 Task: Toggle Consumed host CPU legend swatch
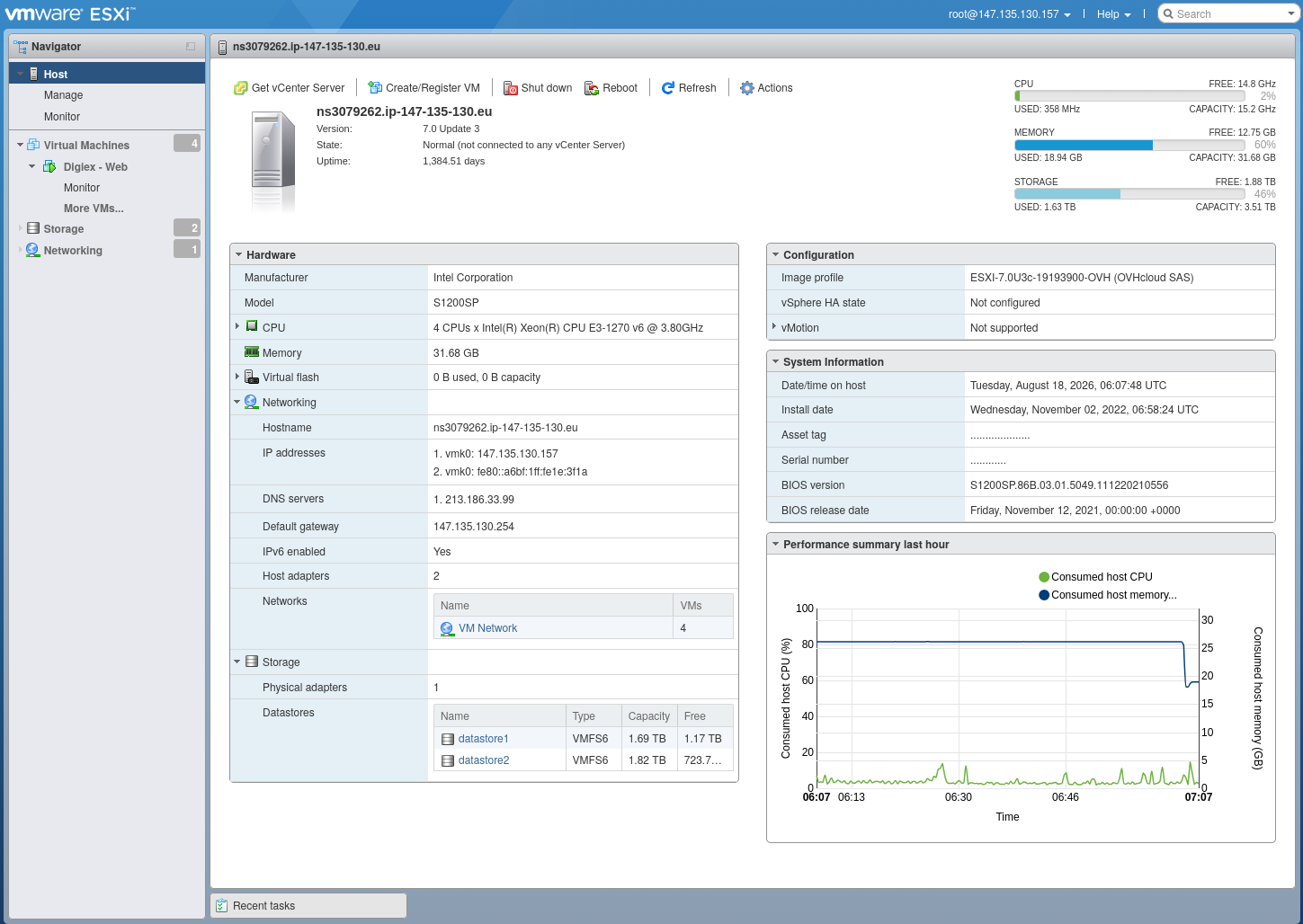1044,577
